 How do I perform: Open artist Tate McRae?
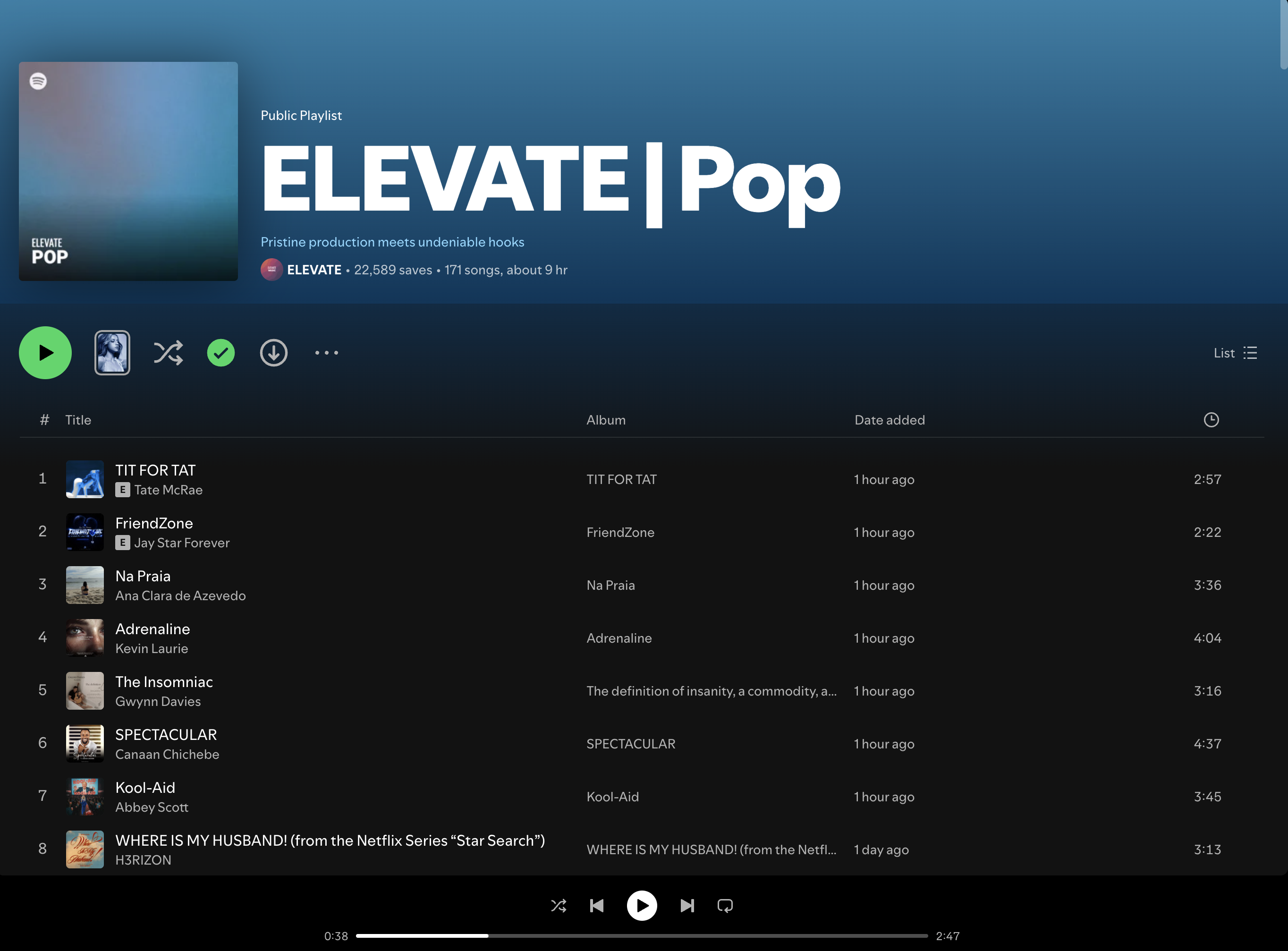tap(169, 490)
